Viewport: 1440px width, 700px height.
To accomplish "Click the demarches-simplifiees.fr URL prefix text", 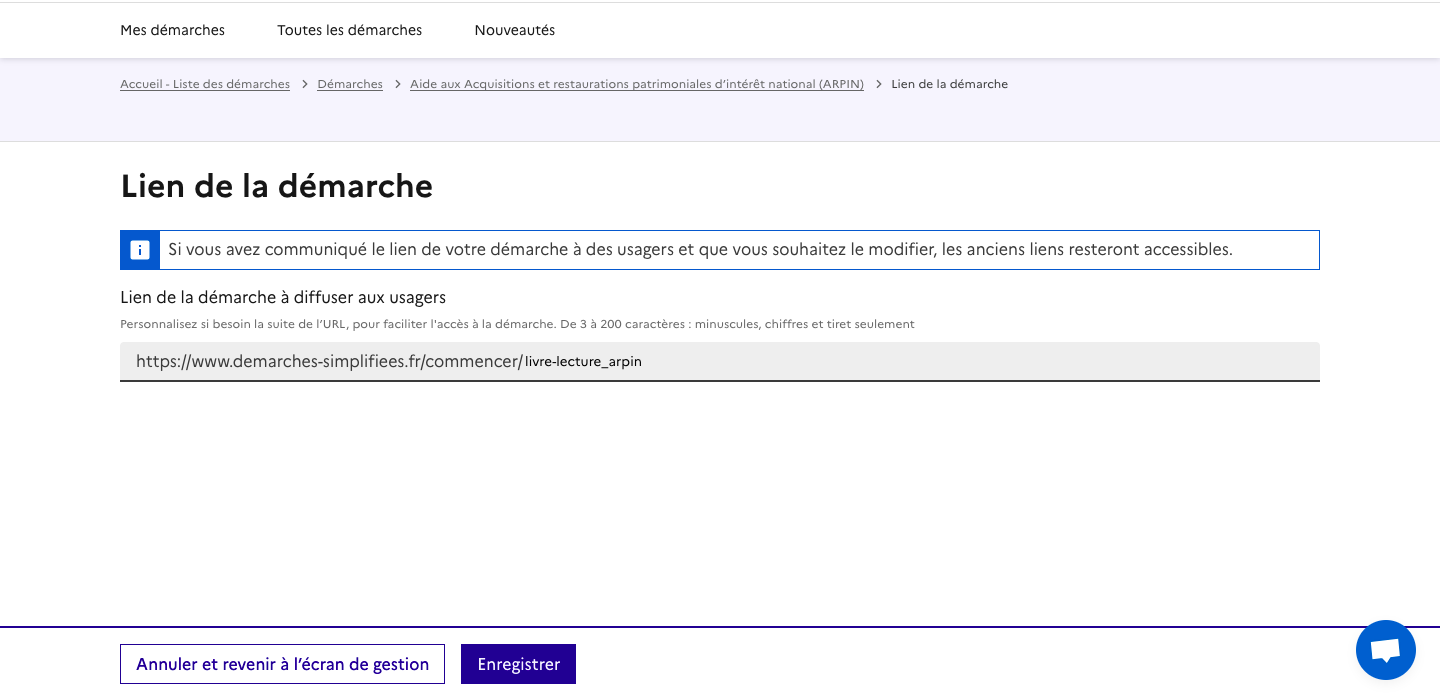I will click(x=329, y=362).
